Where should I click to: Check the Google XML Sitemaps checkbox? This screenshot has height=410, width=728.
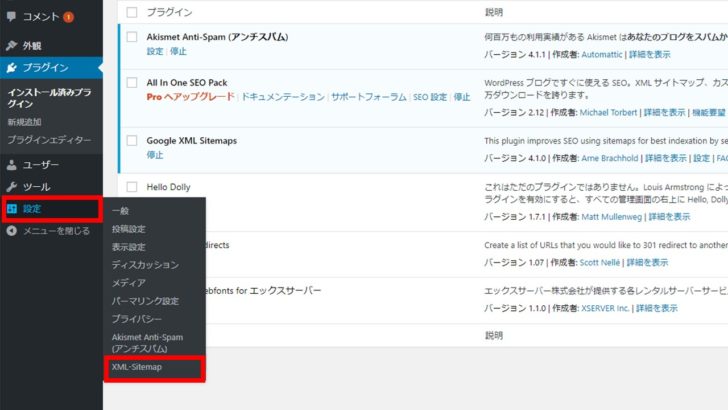click(132, 140)
